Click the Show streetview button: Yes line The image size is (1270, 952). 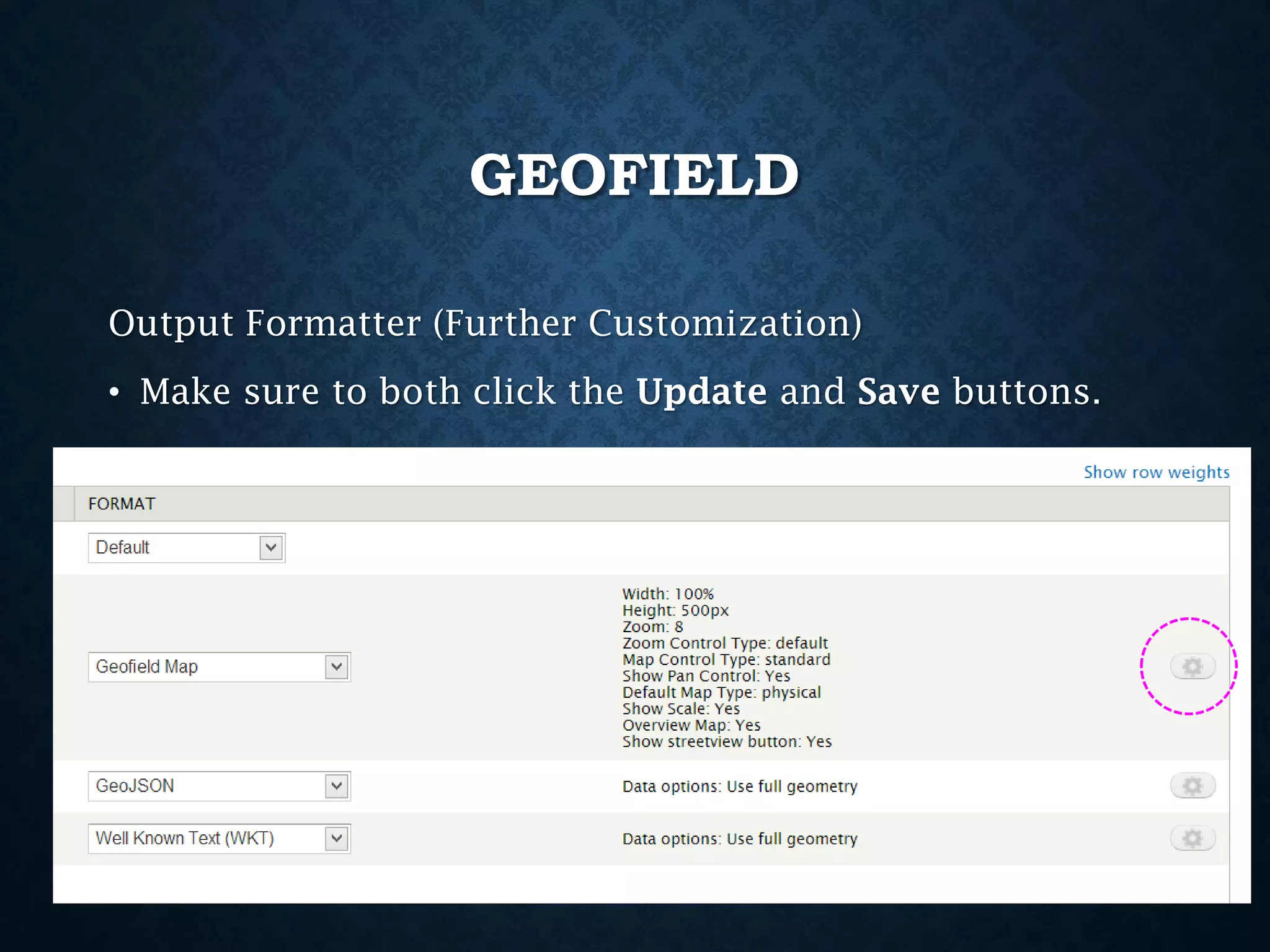727,741
